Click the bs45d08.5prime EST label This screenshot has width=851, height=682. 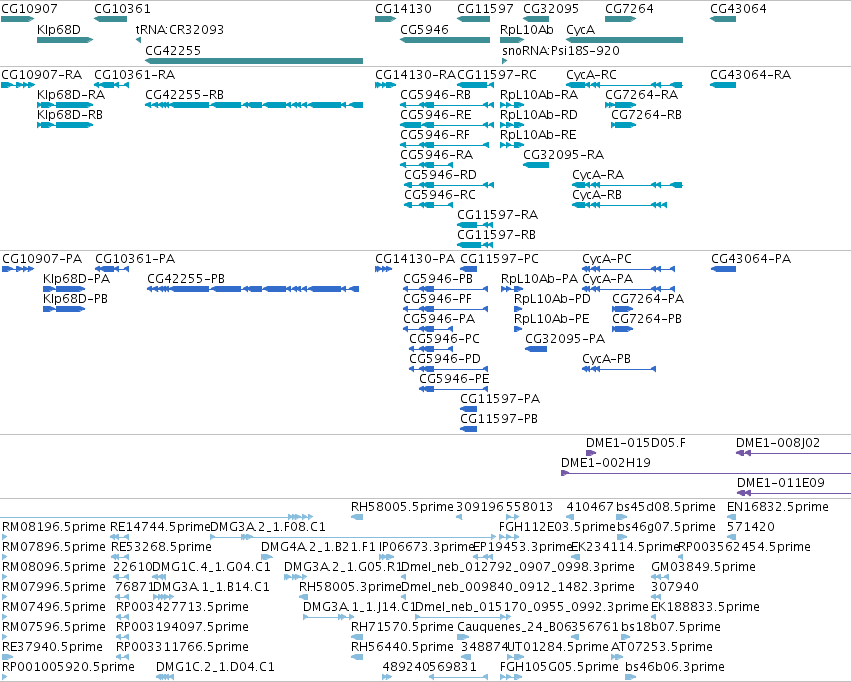(666, 506)
